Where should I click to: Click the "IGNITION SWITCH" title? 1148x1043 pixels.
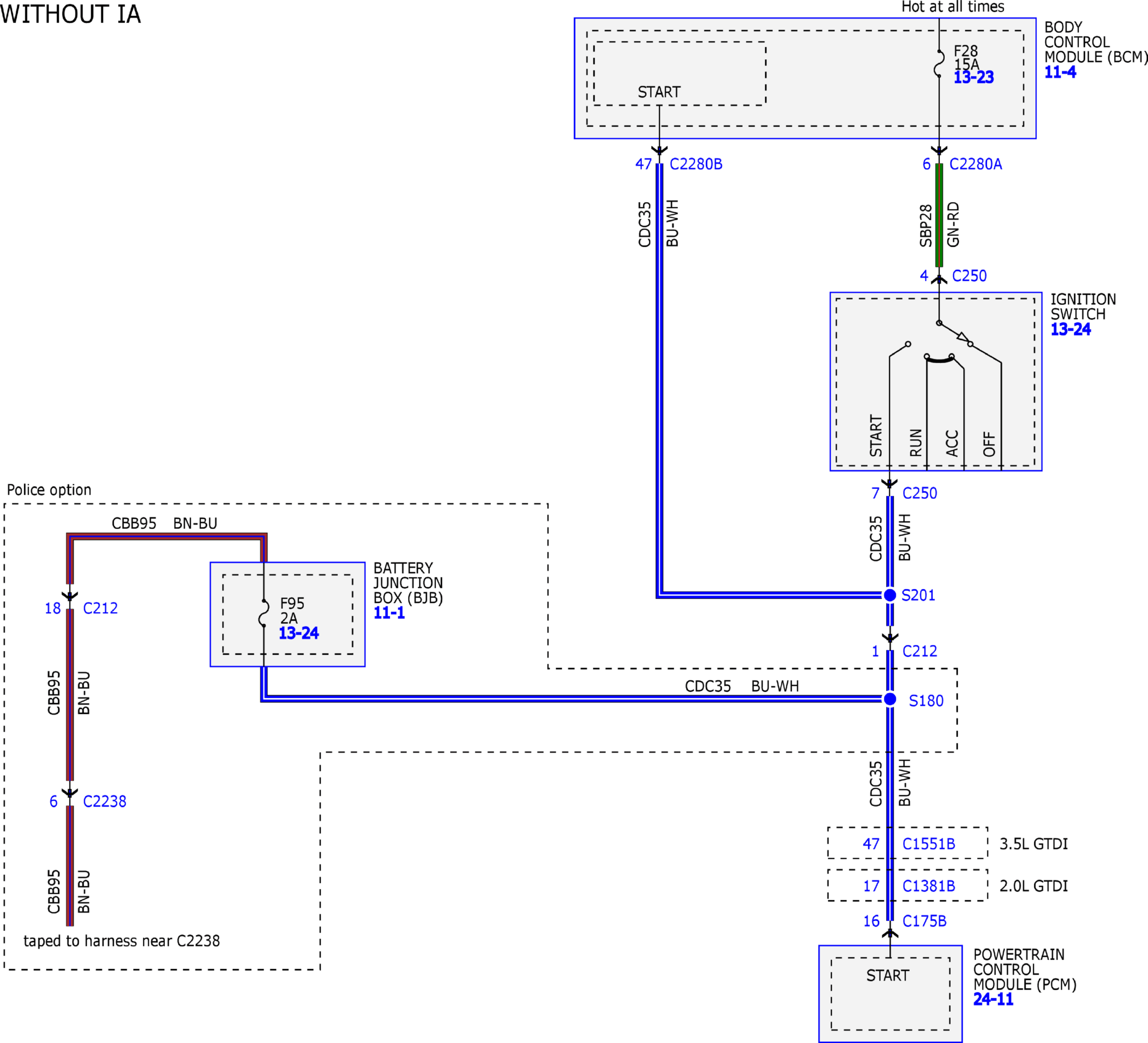pyautogui.click(x=1083, y=307)
